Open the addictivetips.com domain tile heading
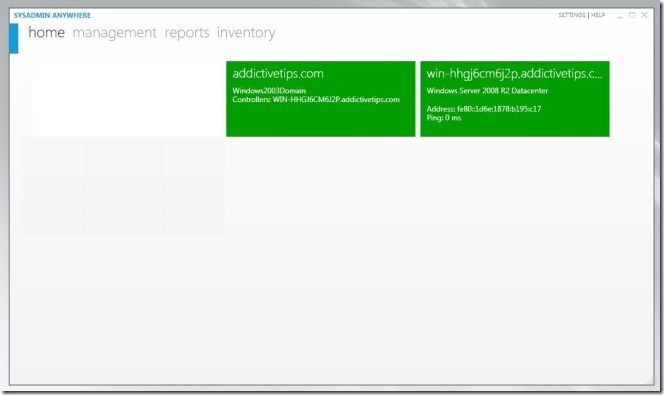 pos(278,74)
